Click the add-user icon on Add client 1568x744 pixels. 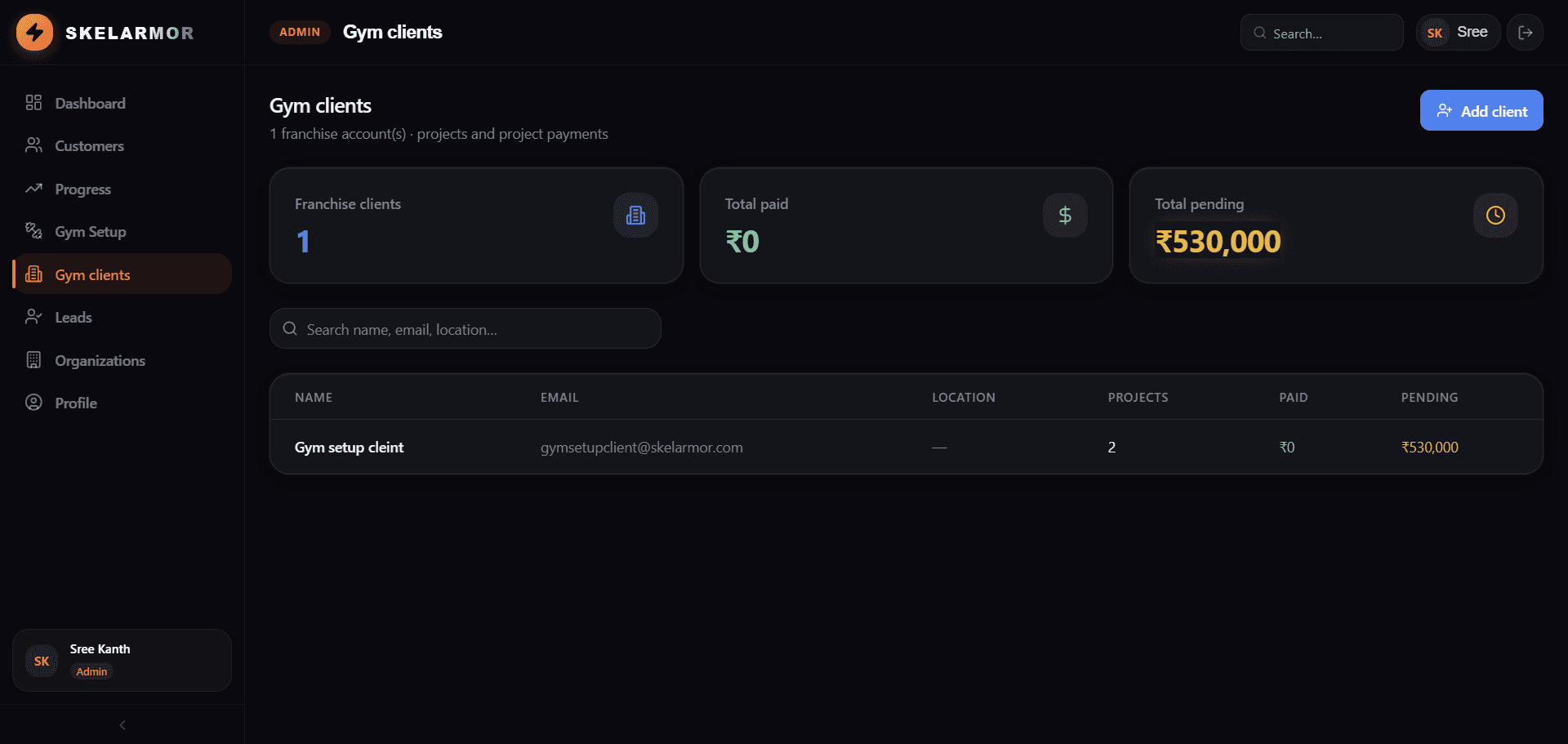1445,110
